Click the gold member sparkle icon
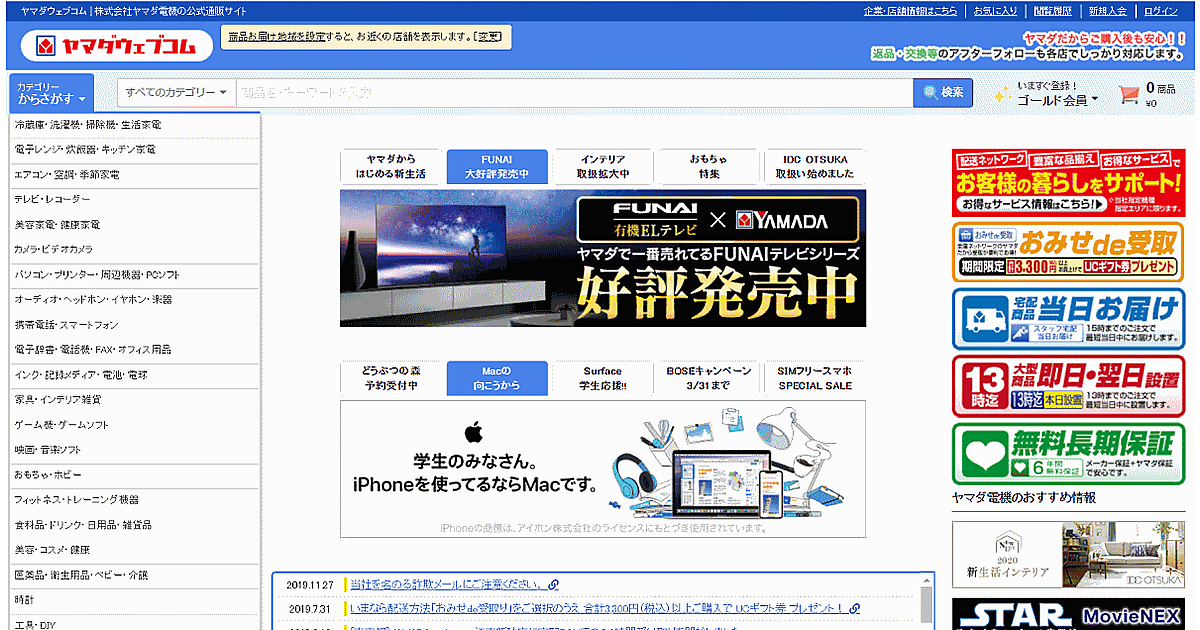Viewport: 1200px width, 630px height. tap(1001, 94)
